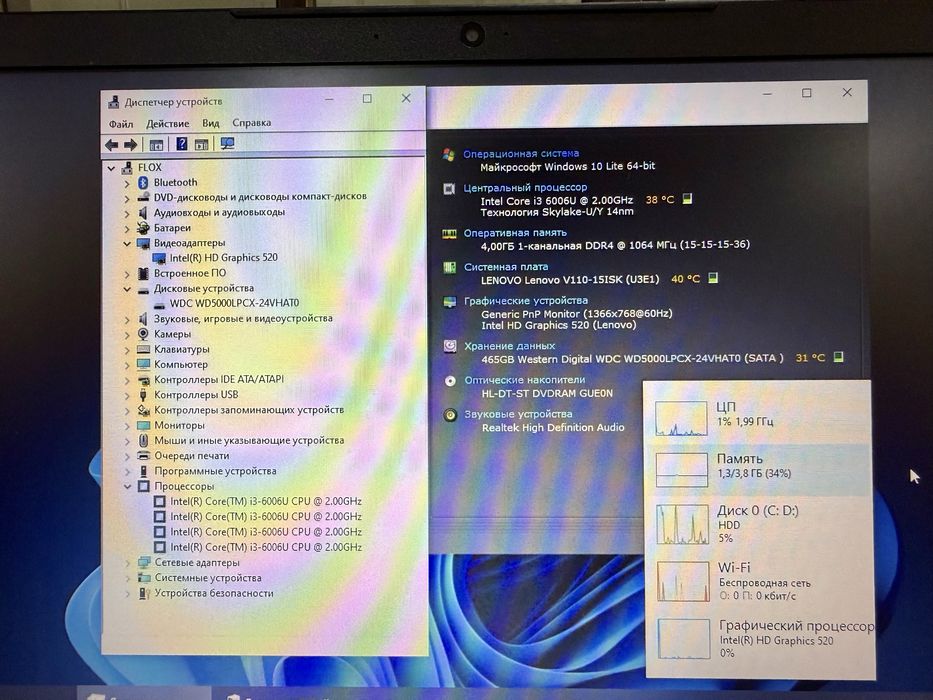This screenshot has width=933, height=700.
Task: Click Операционная система heading link
Action: pyautogui.click(x=521, y=154)
